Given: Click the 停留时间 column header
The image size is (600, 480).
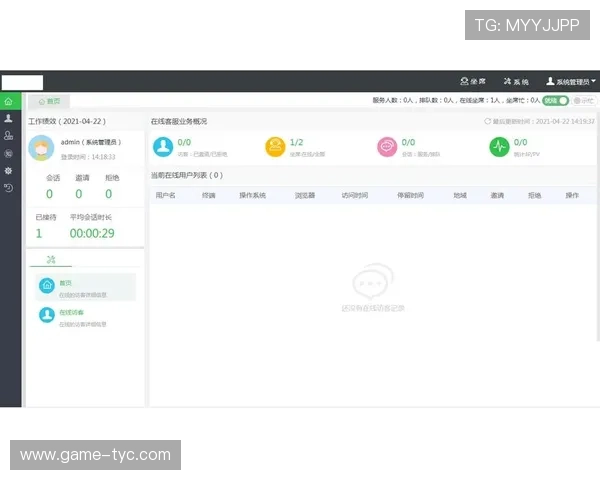Looking at the screenshot, I should (410, 195).
